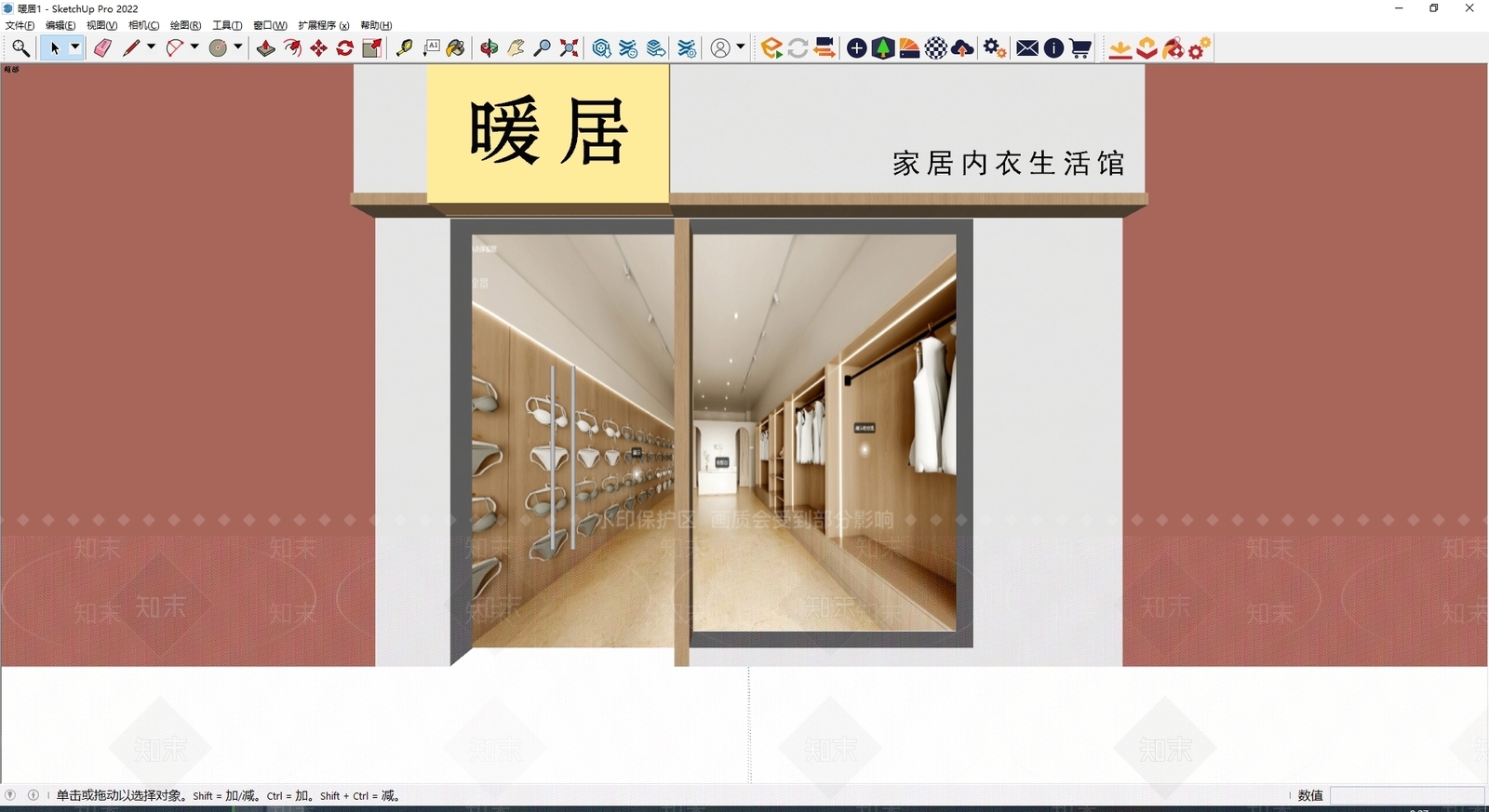Screen dimensions: 1489x812
Task: Open the 3D Warehouse icon
Action: point(602,48)
